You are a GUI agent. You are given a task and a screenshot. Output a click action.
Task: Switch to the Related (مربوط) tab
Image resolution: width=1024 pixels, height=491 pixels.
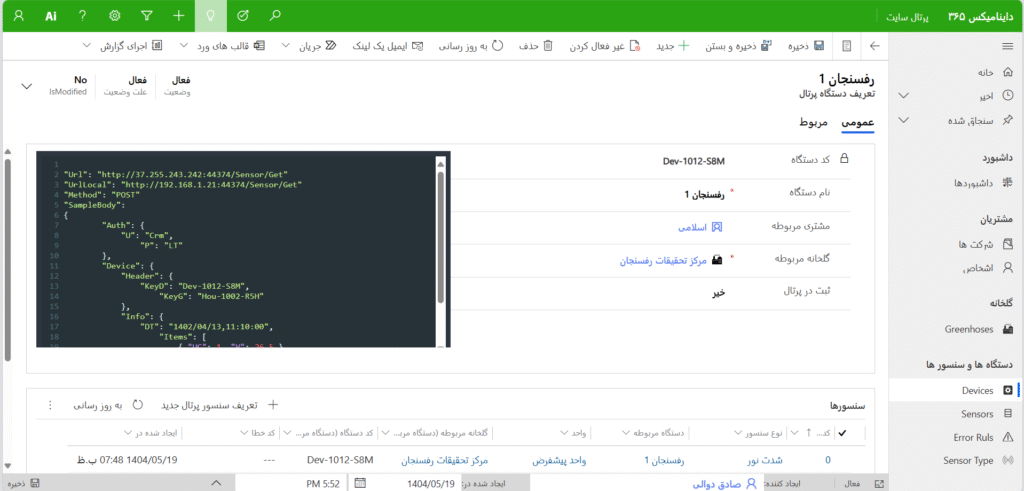point(813,122)
